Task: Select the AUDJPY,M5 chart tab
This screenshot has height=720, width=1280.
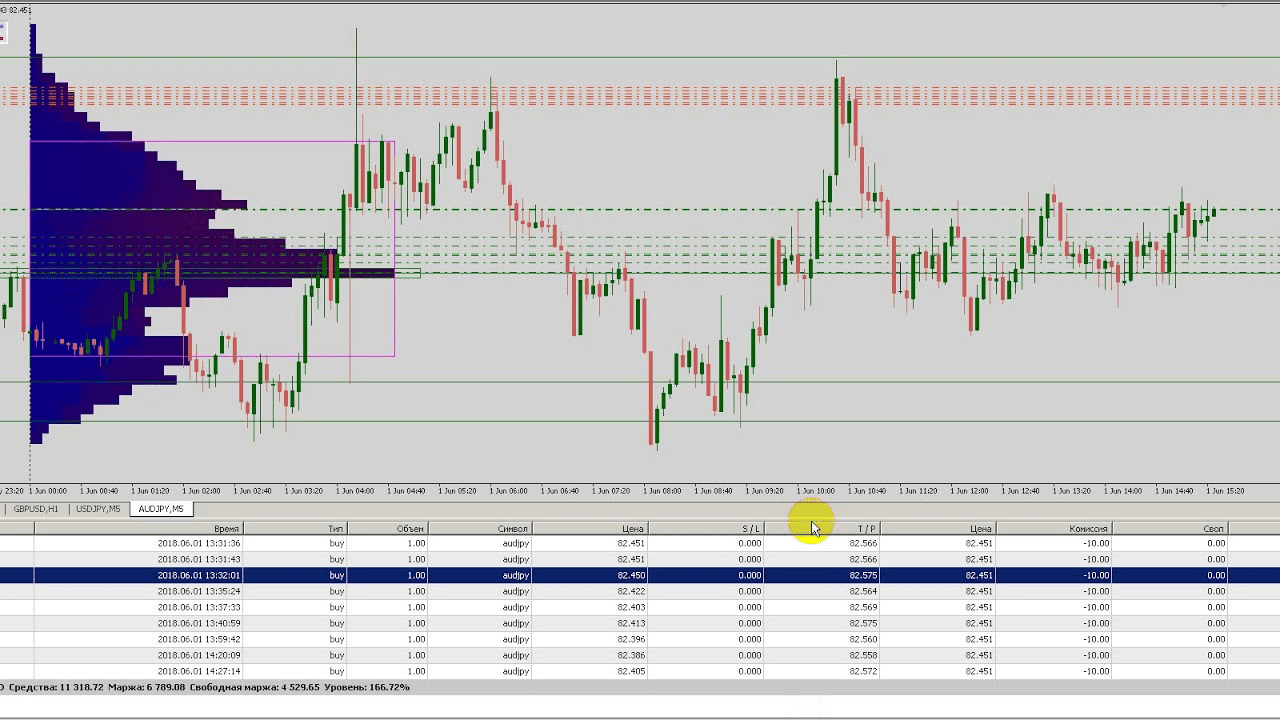Action: [160, 509]
